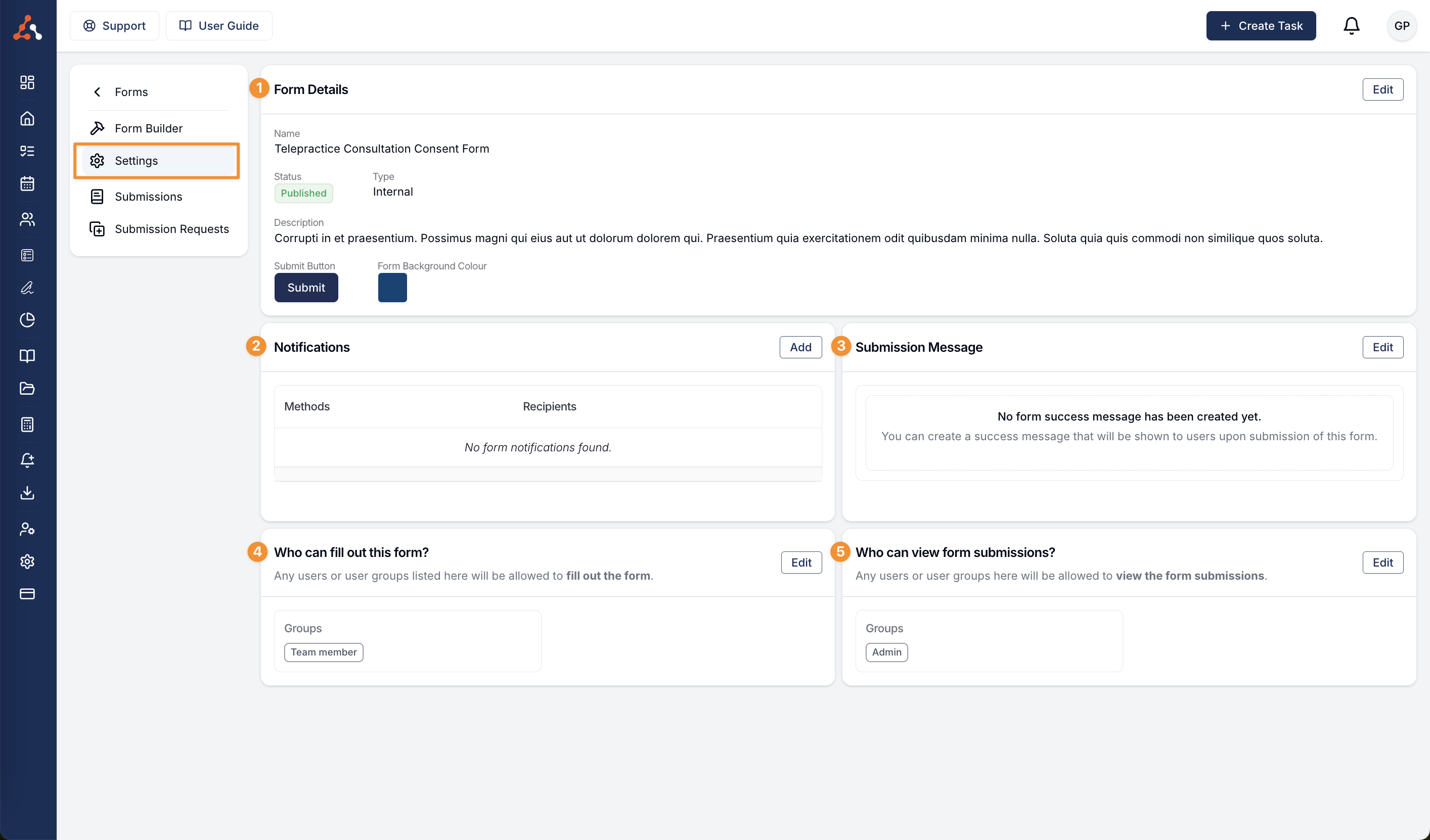The height and width of the screenshot is (840, 1430).
Task: Click the Team member group tag
Action: pyautogui.click(x=324, y=652)
